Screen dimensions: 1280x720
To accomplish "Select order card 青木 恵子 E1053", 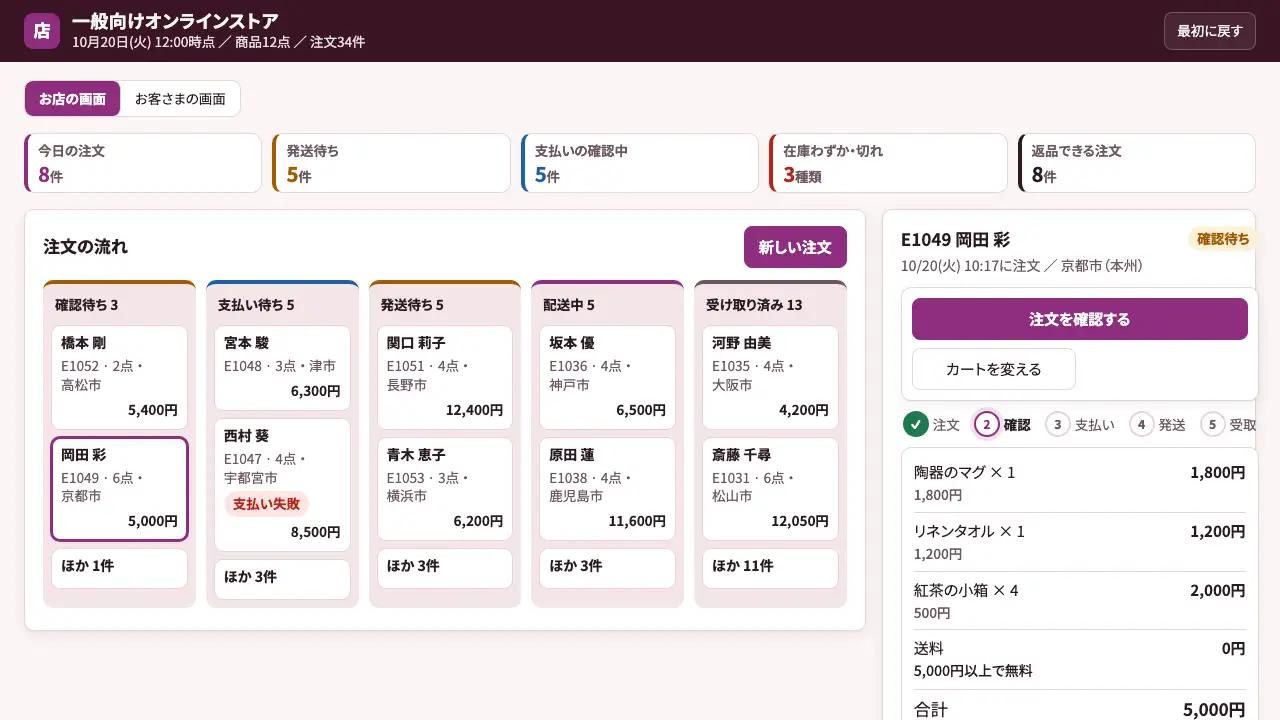I will point(445,489).
